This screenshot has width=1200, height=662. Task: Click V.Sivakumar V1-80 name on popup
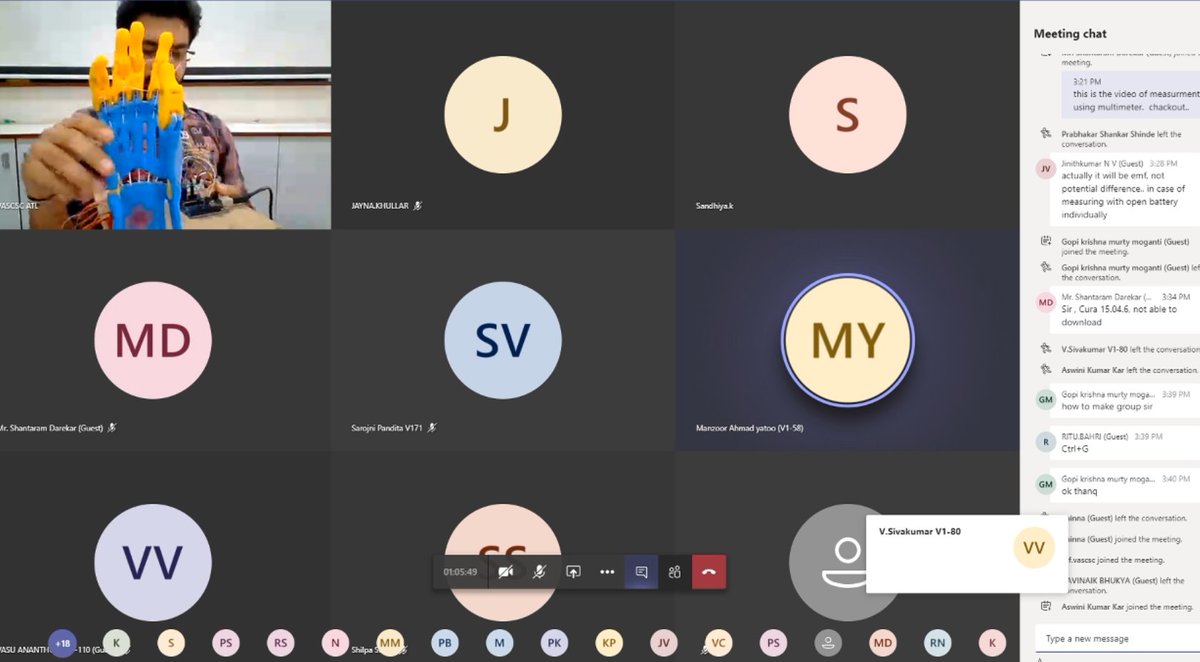[920, 531]
